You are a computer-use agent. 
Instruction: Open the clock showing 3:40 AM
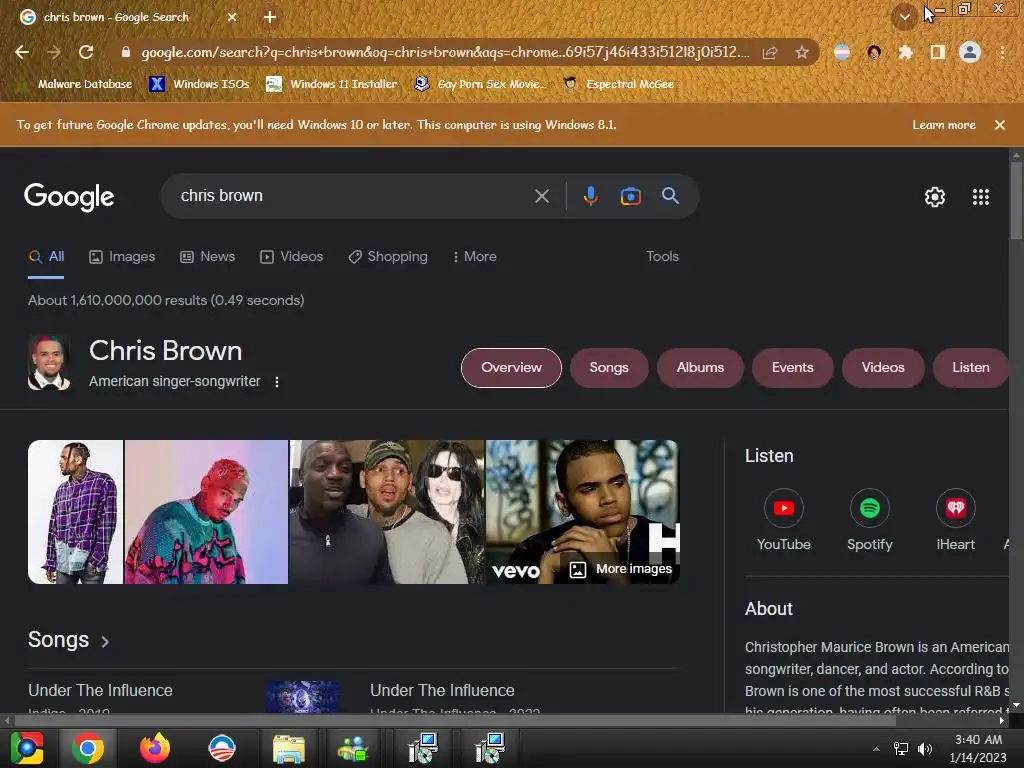978,748
